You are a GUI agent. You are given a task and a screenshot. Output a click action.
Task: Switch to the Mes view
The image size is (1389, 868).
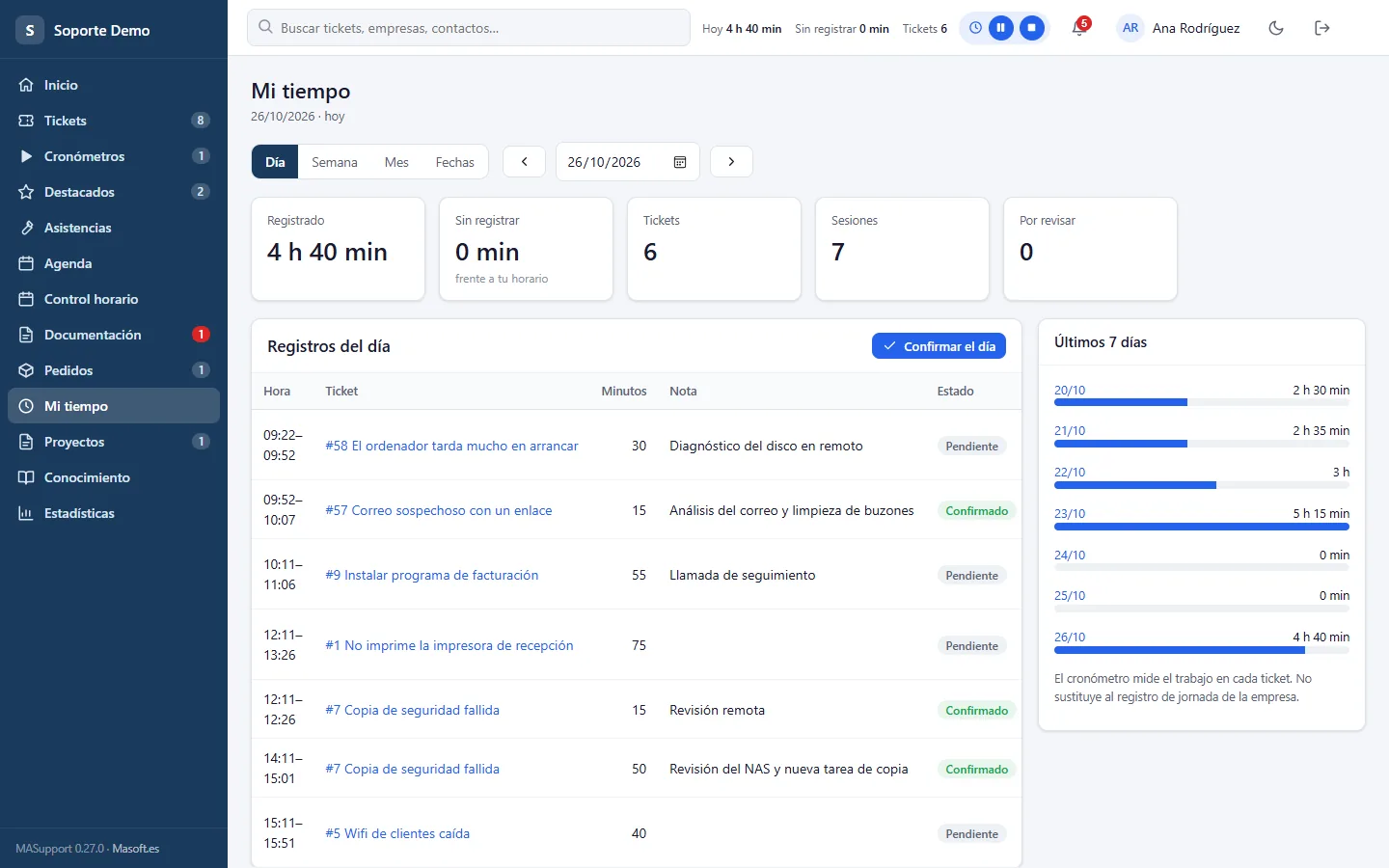[396, 162]
